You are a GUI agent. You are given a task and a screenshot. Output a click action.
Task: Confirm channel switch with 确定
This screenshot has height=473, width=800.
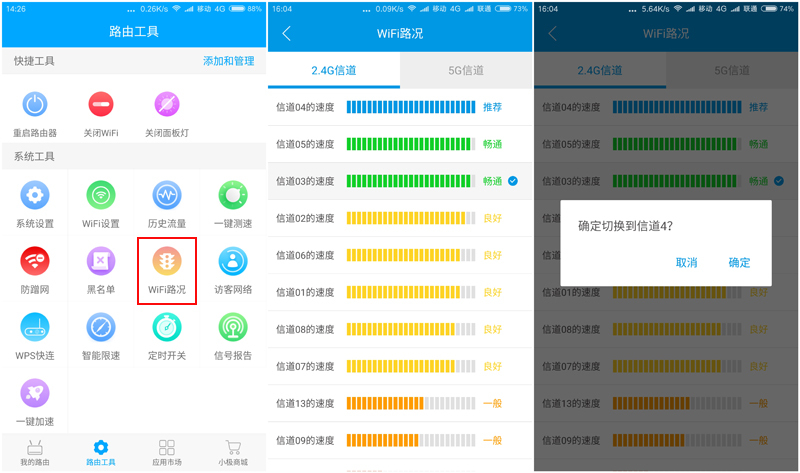coord(739,263)
